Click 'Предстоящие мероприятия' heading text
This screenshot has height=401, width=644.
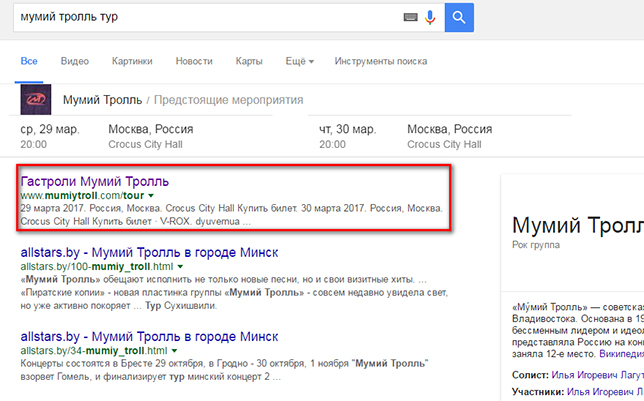pyautogui.click(x=228, y=100)
